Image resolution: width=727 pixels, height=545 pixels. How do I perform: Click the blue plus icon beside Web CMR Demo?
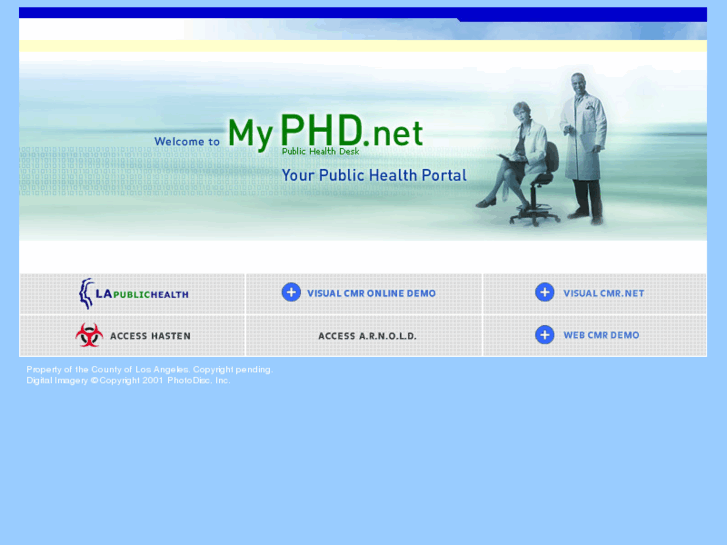(x=544, y=334)
